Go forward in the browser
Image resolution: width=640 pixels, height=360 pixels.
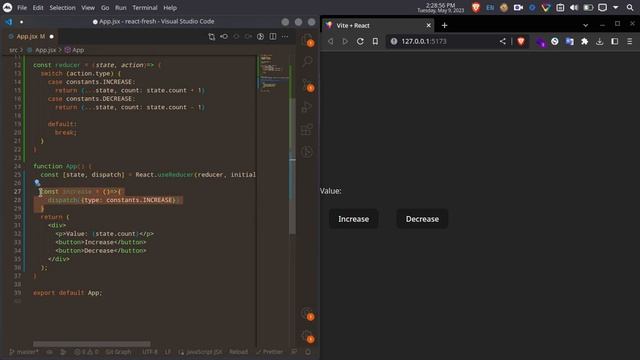point(345,41)
